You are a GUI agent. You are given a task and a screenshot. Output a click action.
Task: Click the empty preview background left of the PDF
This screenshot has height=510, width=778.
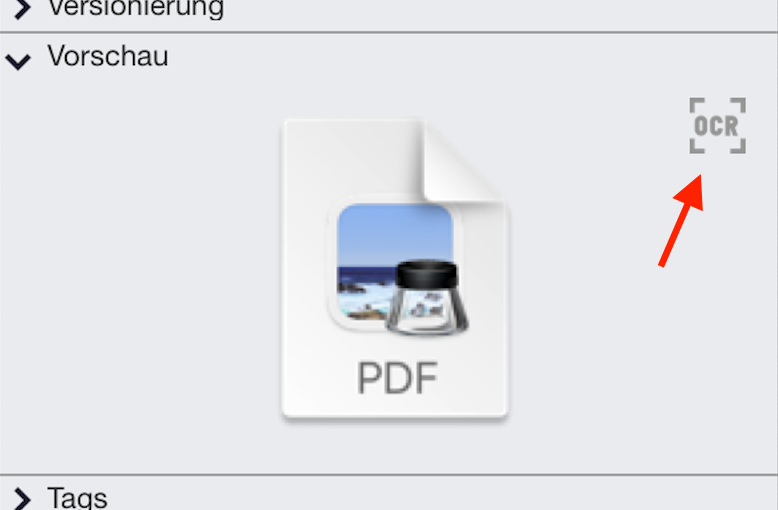click(139, 268)
